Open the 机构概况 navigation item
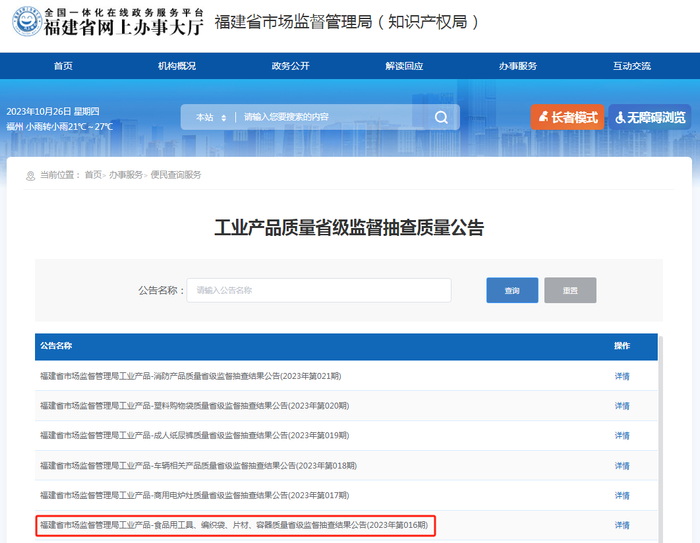 coord(177,66)
